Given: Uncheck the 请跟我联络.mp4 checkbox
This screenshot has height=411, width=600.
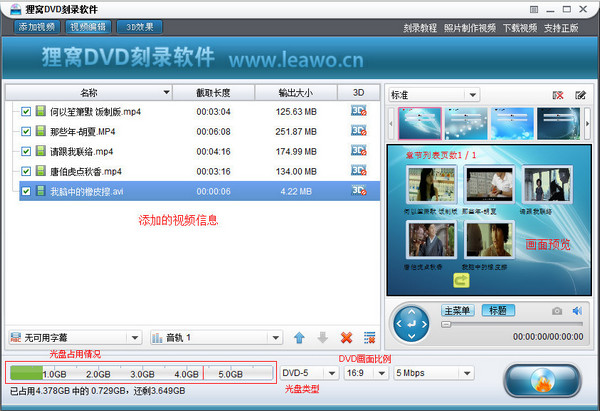Looking at the screenshot, I should click(26, 151).
